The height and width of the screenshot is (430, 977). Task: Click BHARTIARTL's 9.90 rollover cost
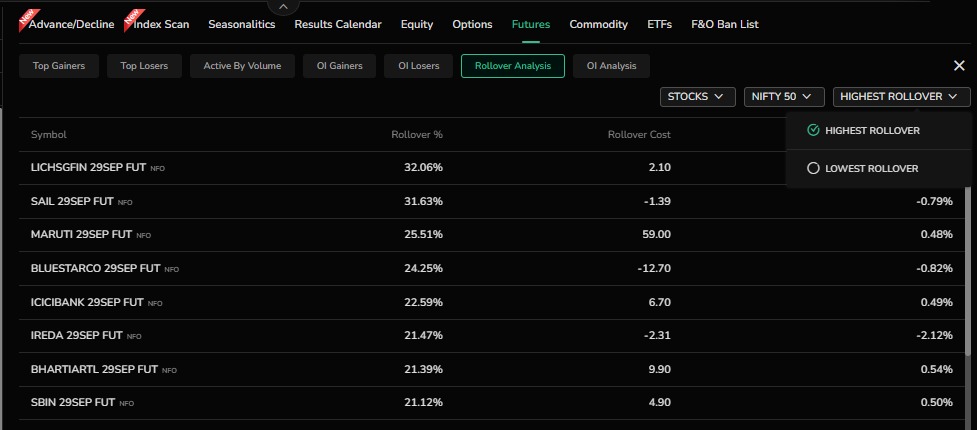(659, 369)
